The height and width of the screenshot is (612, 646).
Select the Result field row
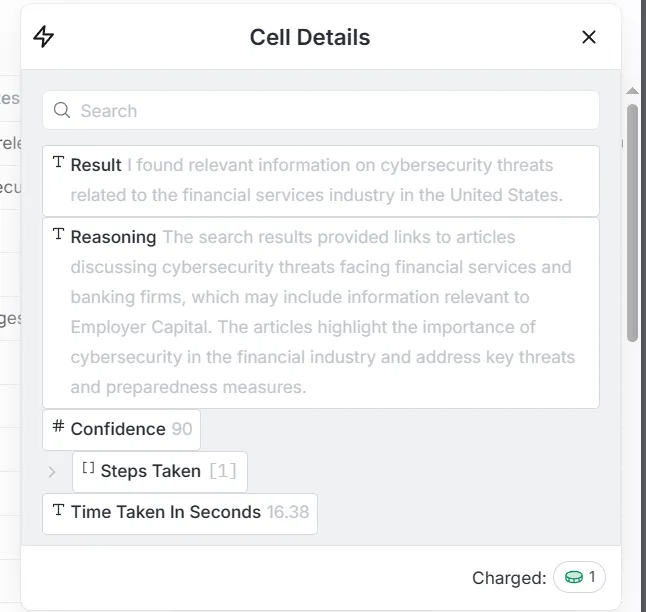321,181
